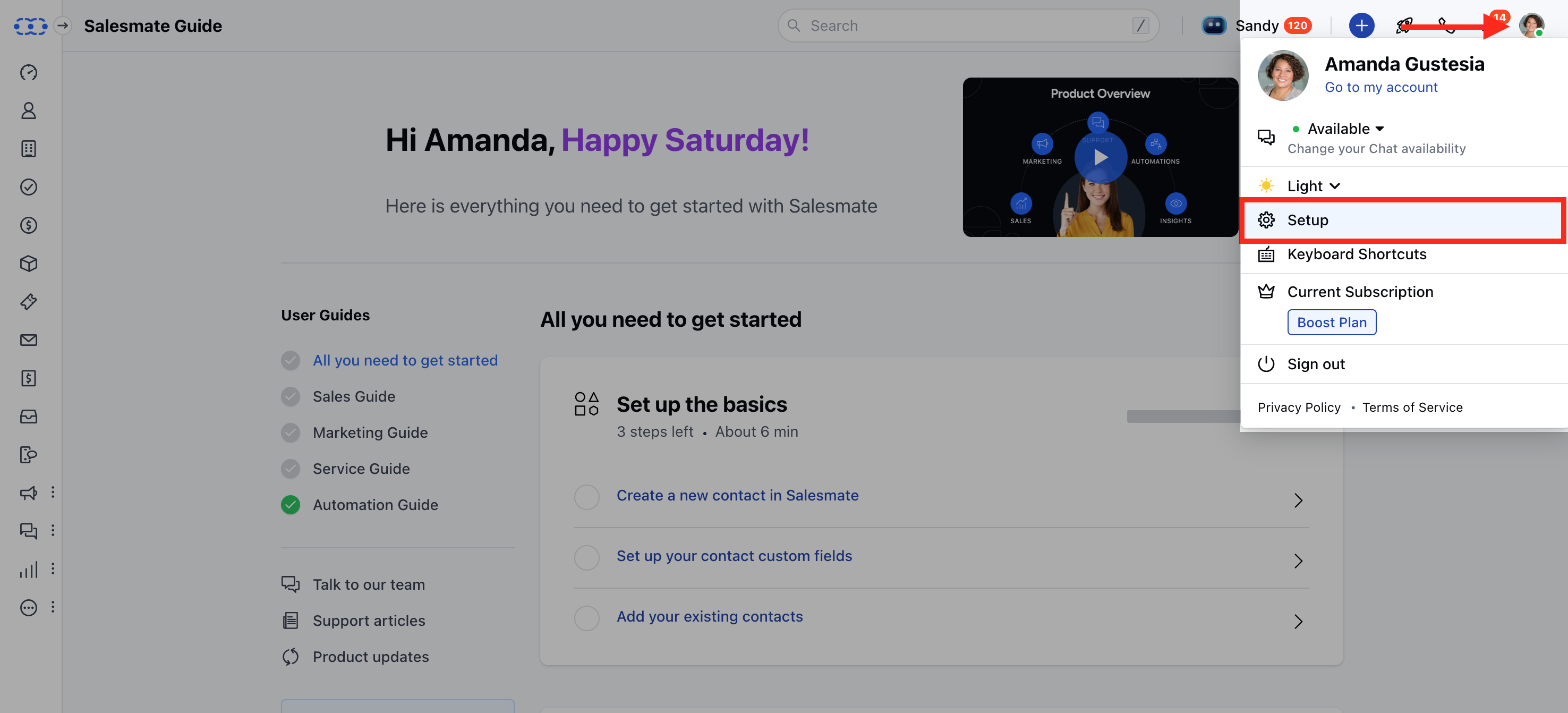
Task: Click Set up the basics shapes icon
Action: (587, 404)
